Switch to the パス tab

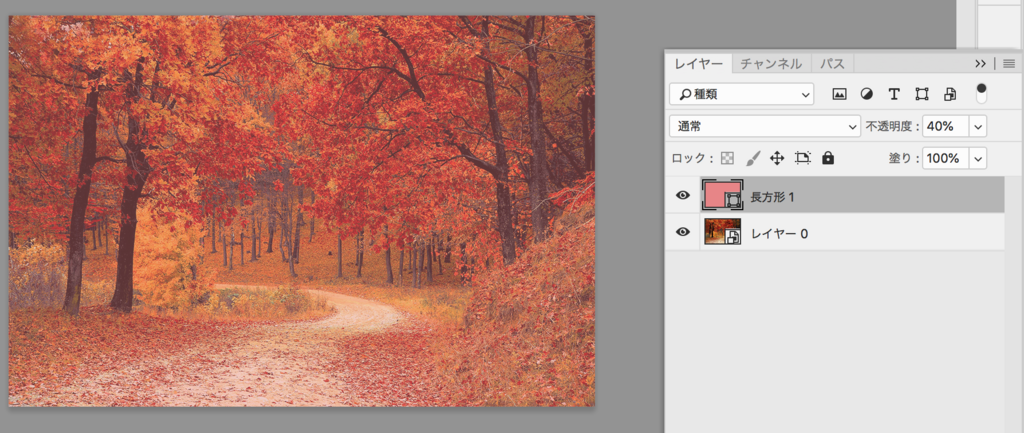click(833, 63)
